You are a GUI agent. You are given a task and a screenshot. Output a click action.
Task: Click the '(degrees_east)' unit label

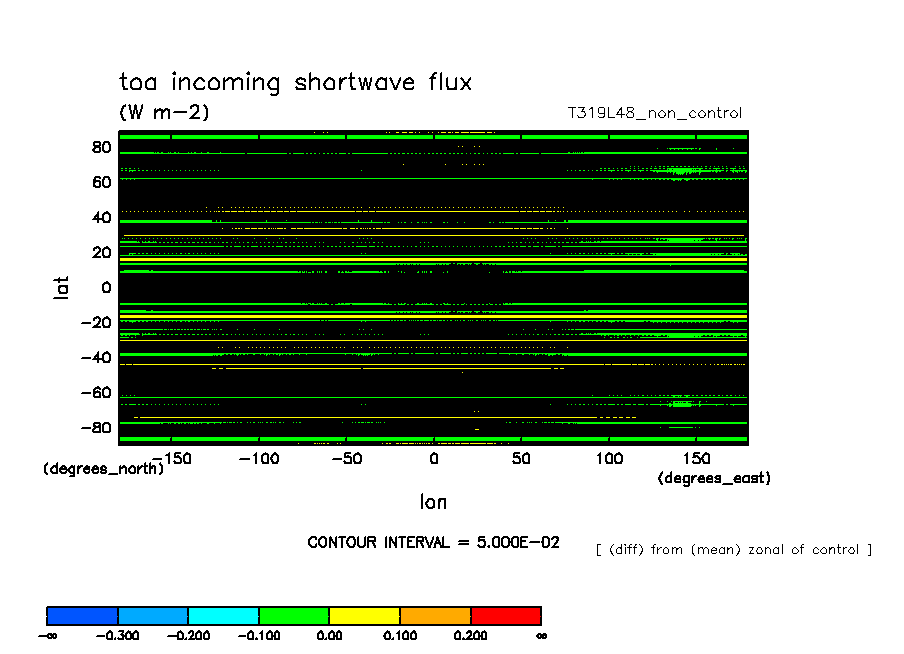point(714,479)
